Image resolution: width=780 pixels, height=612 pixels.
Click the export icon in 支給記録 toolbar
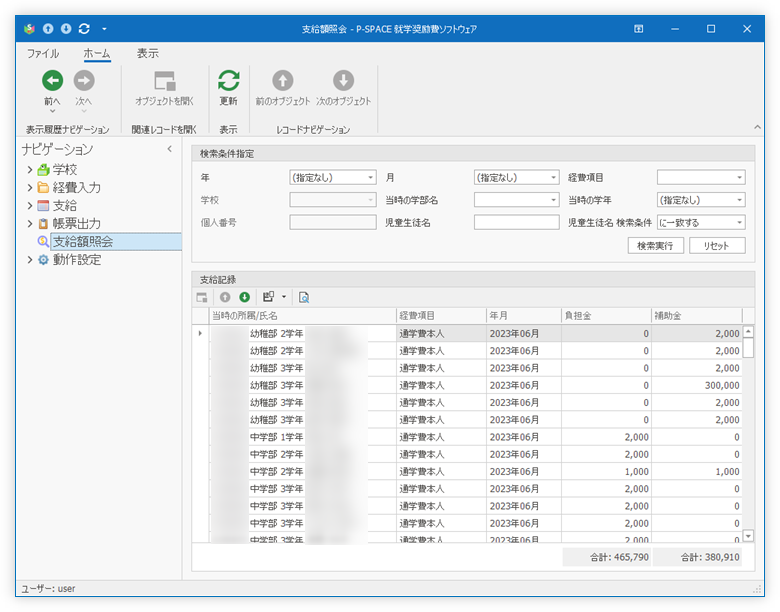(x=269, y=297)
